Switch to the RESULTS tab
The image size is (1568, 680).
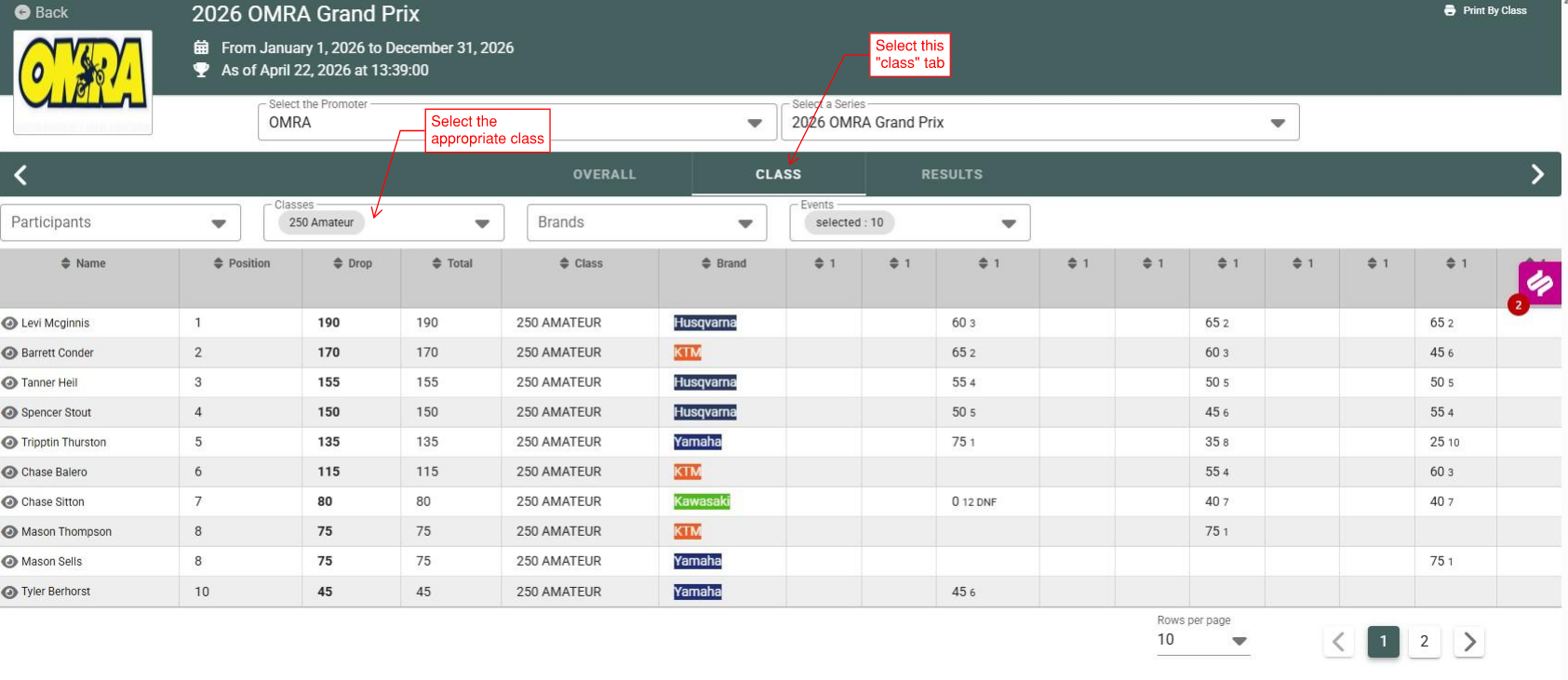click(952, 174)
